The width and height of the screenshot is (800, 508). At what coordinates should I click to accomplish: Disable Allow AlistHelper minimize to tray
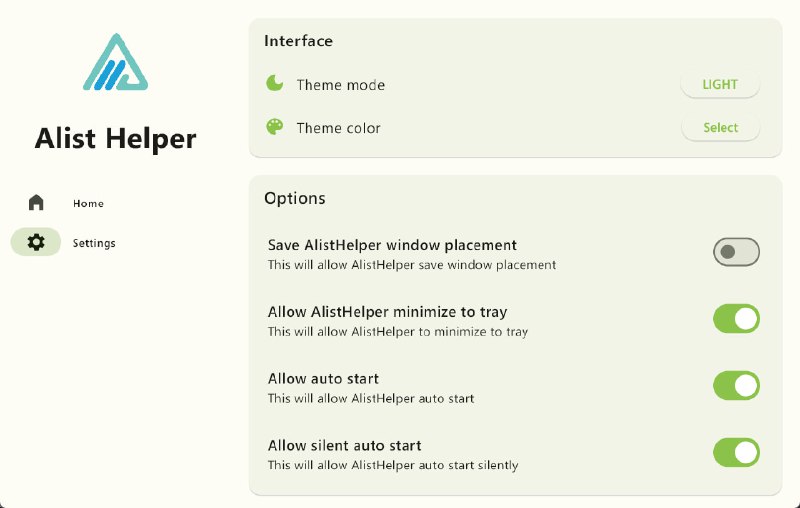[736, 319]
